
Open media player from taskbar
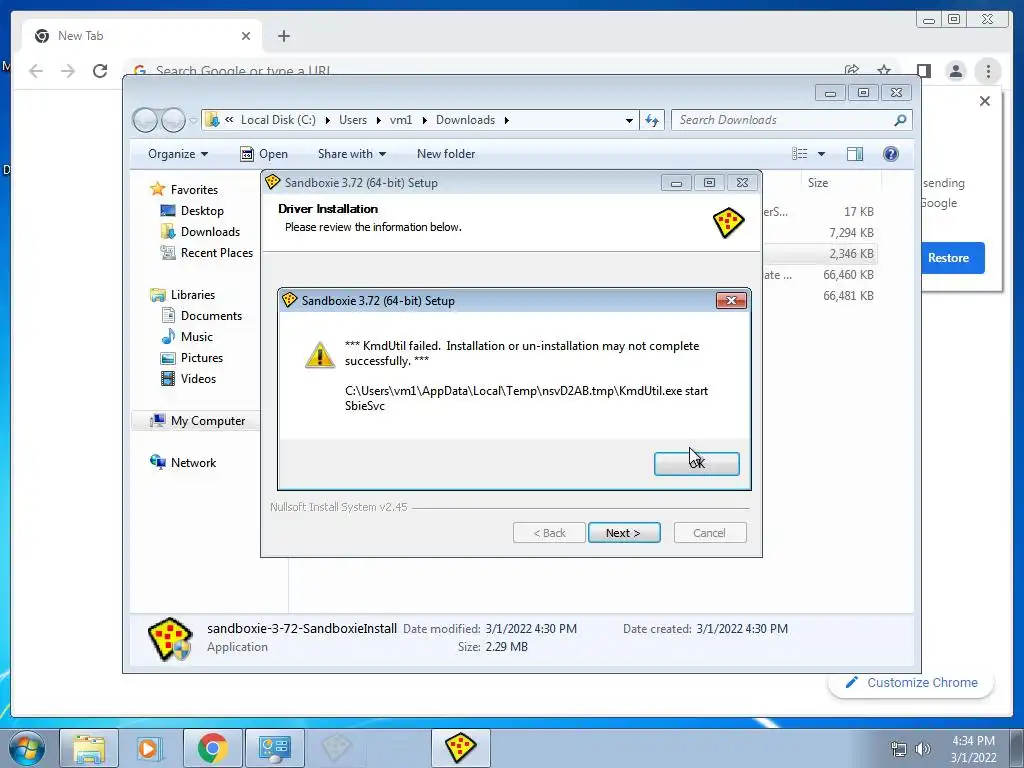click(x=150, y=748)
